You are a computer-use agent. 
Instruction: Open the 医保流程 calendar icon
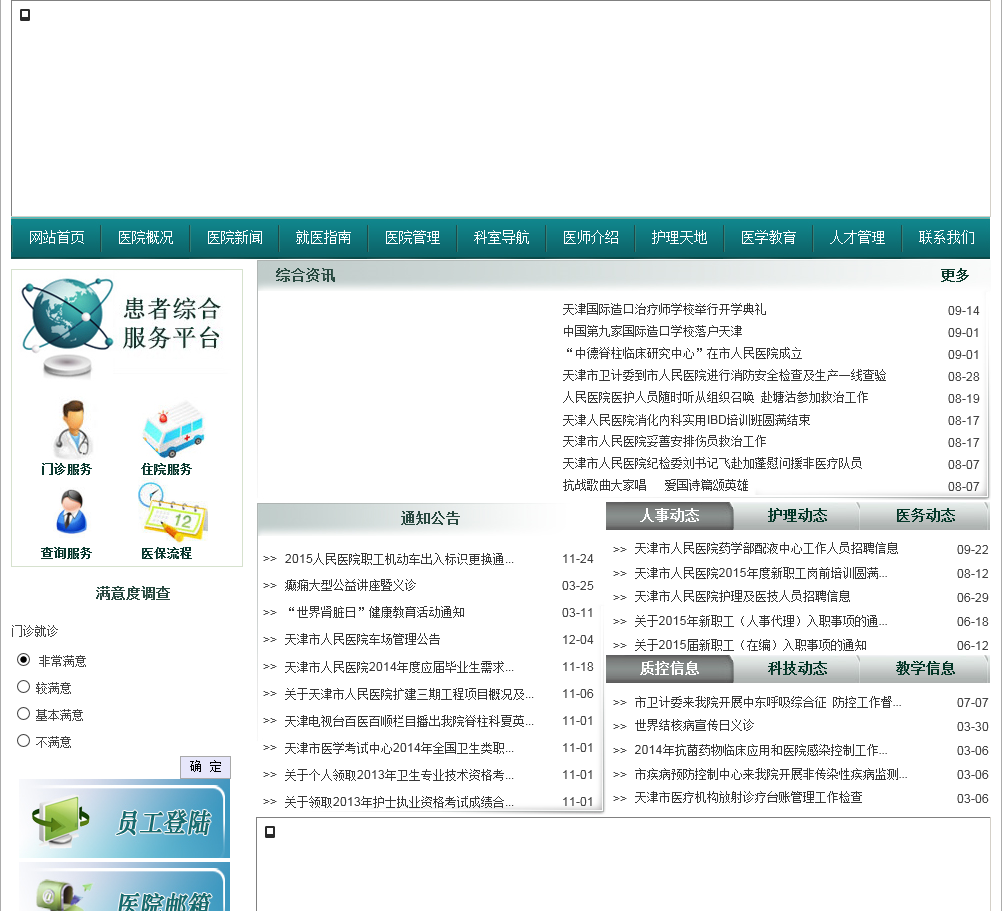(x=173, y=511)
